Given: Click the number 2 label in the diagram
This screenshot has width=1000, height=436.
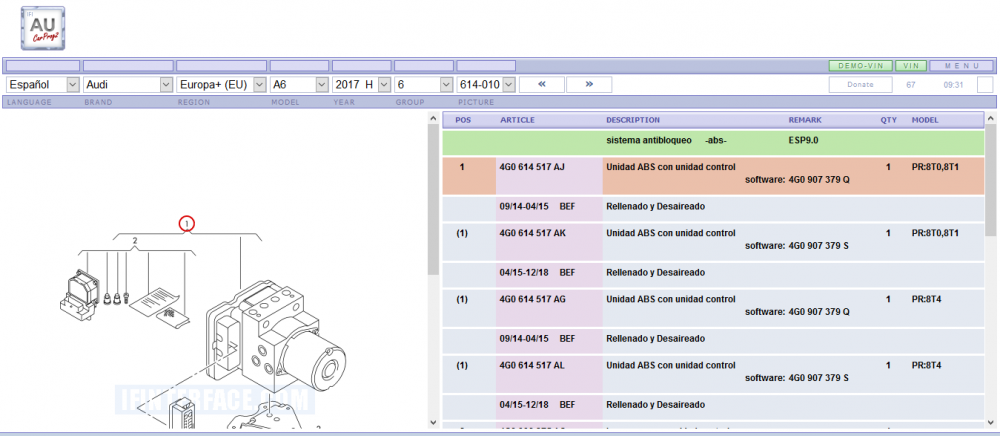Looking at the screenshot, I should (135, 241).
